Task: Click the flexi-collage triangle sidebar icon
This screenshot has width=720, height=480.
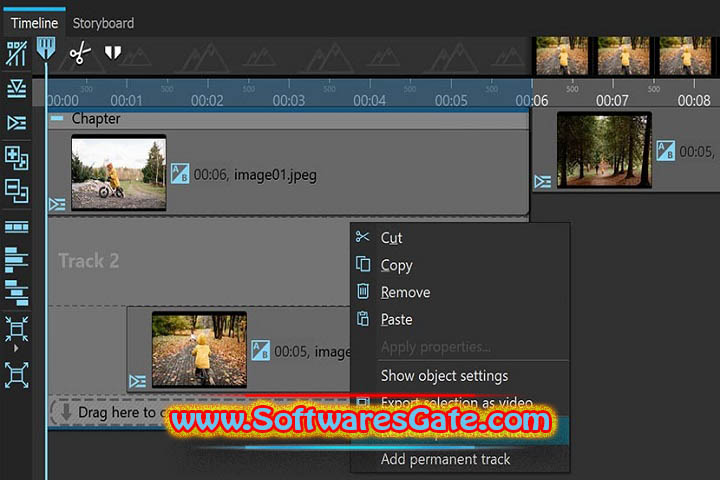Action: [x=17, y=123]
